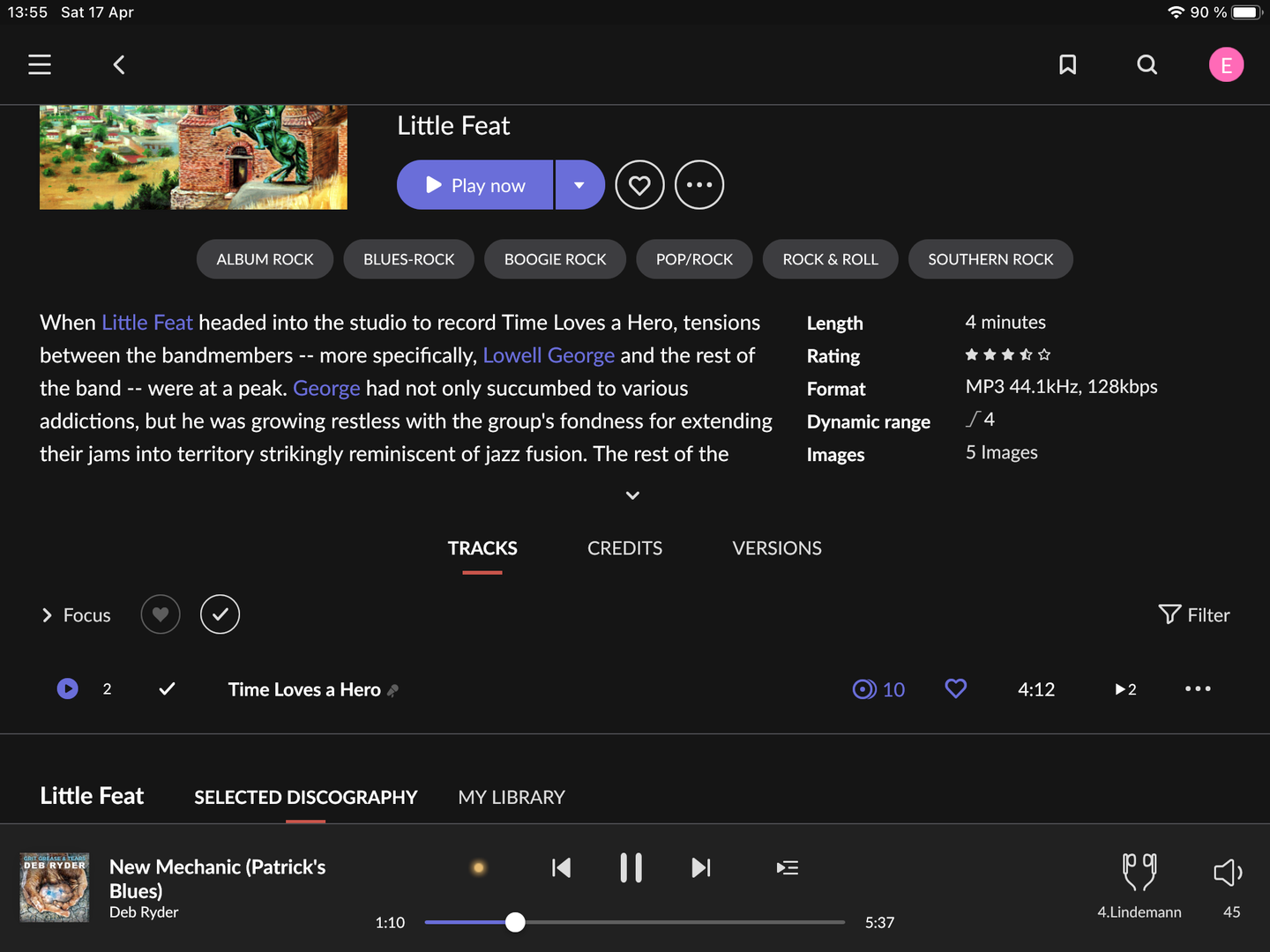Select the BOOGIE ROCK genre tag
This screenshot has height=952, width=1270.
click(x=555, y=259)
